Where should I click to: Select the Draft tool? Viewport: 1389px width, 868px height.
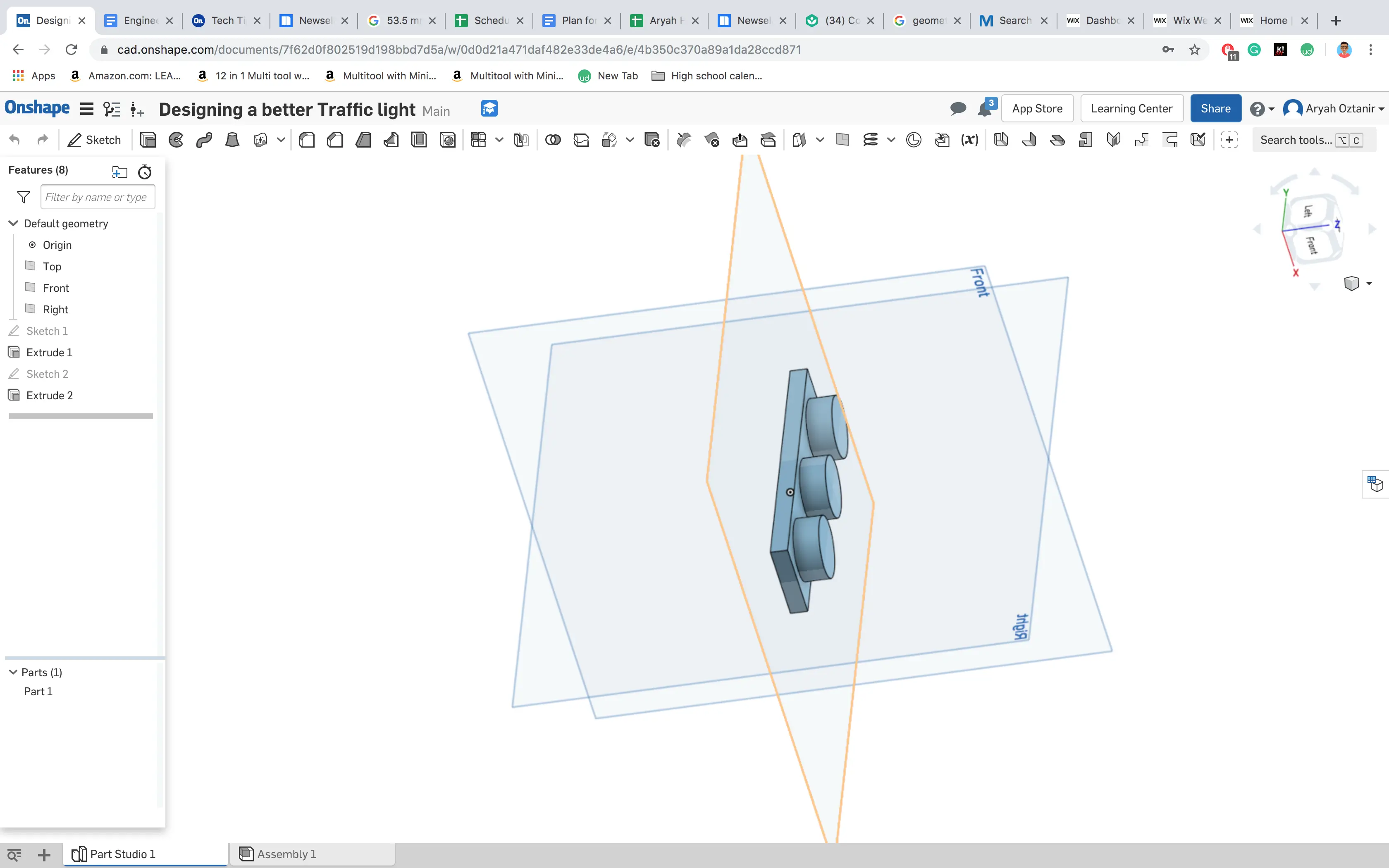pyautogui.click(x=363, y=140)
